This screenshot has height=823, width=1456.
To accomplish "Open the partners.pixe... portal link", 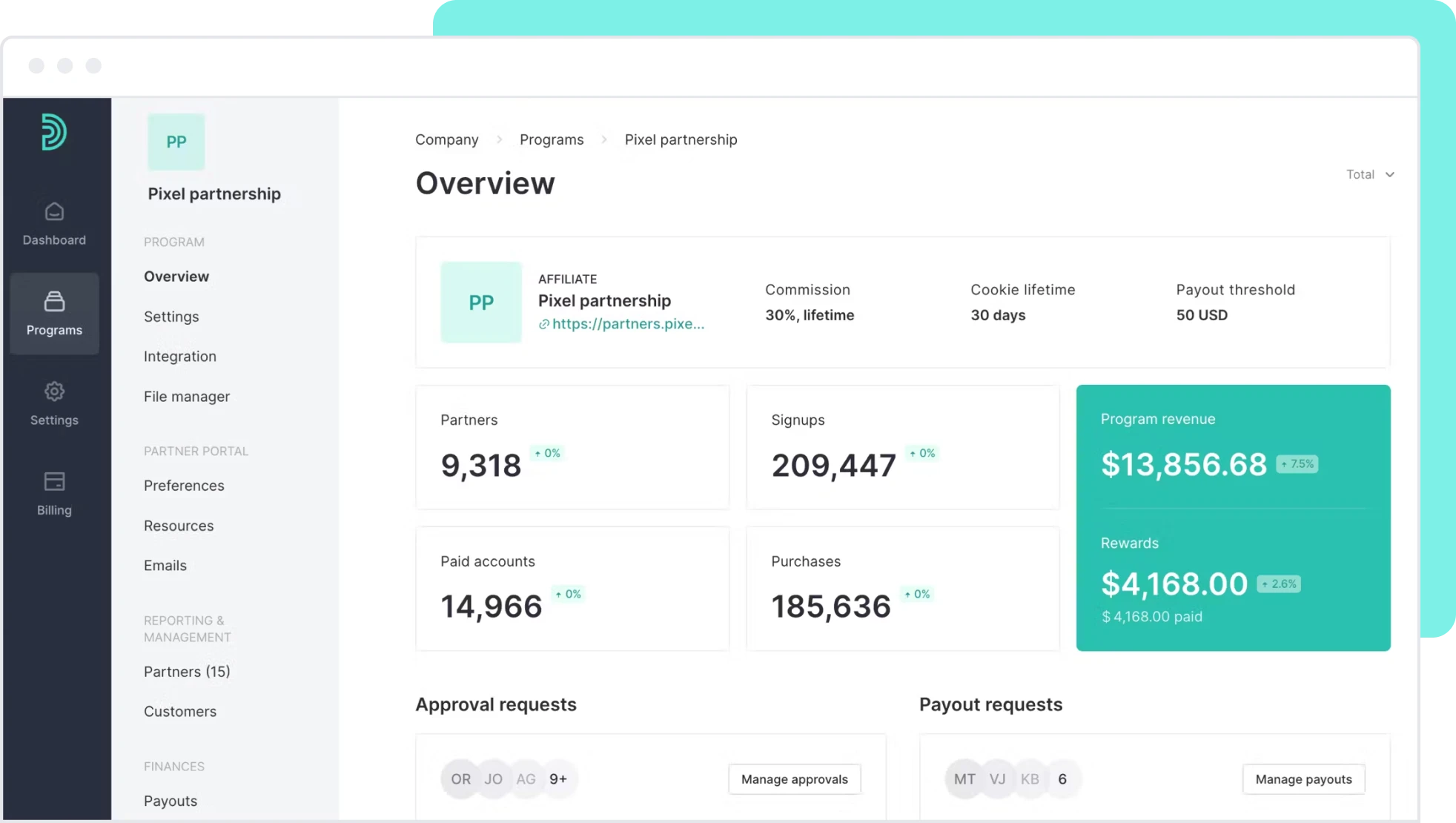I will (628, 324).
